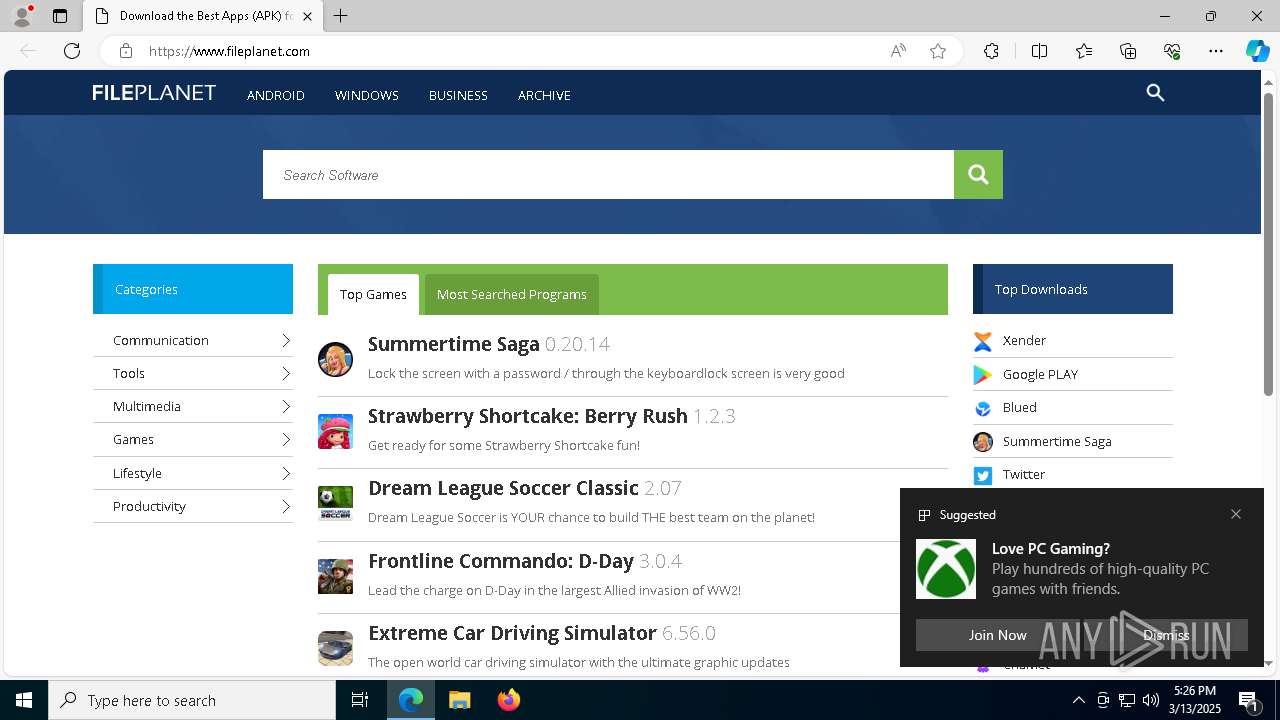
Task: Click the green search button beside Search Software
Action: pyautogui.click(x=978, y=175)
